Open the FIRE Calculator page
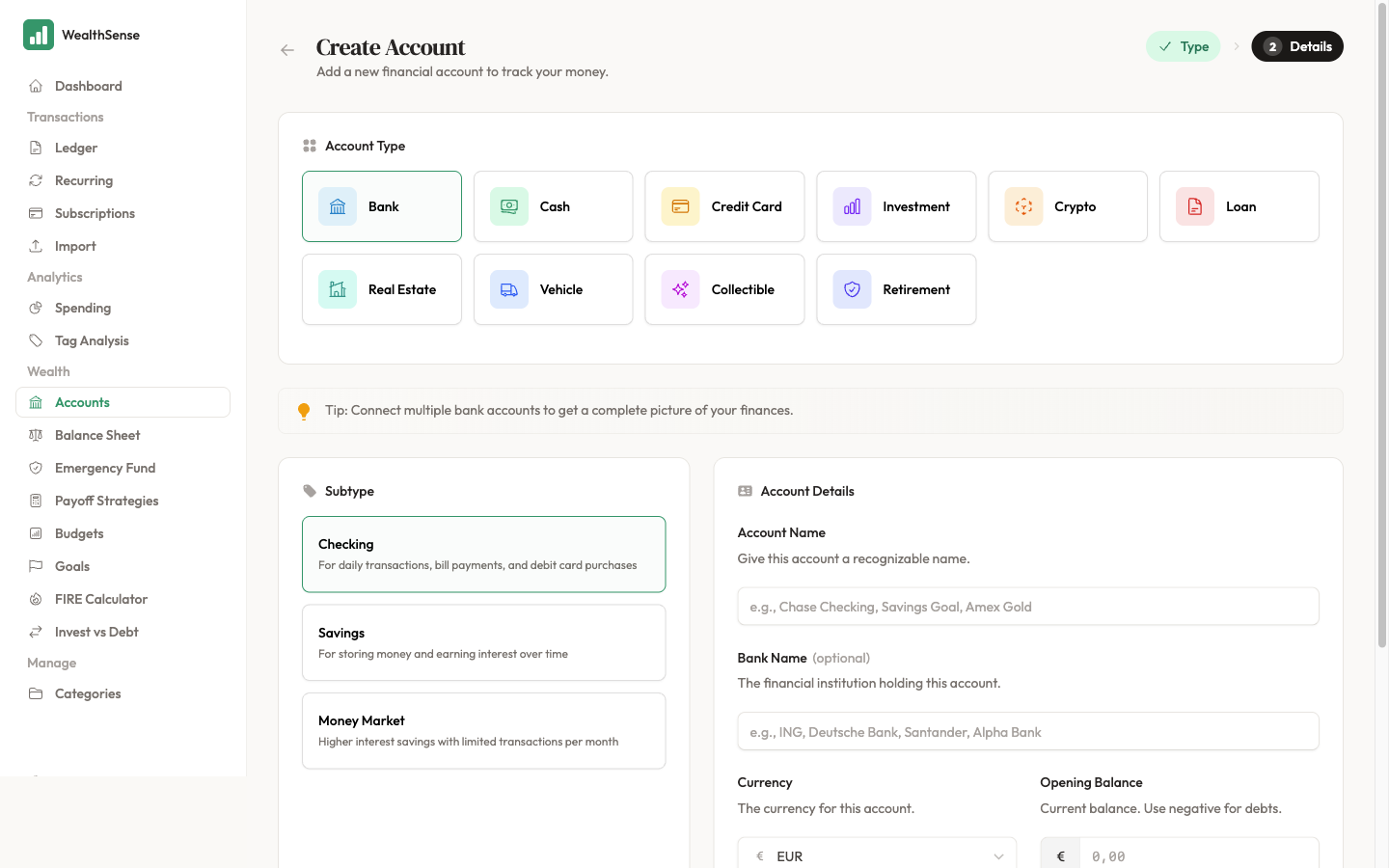This screenshot has width=1389, height=868. pyautogui.click(x=123, y=599)
